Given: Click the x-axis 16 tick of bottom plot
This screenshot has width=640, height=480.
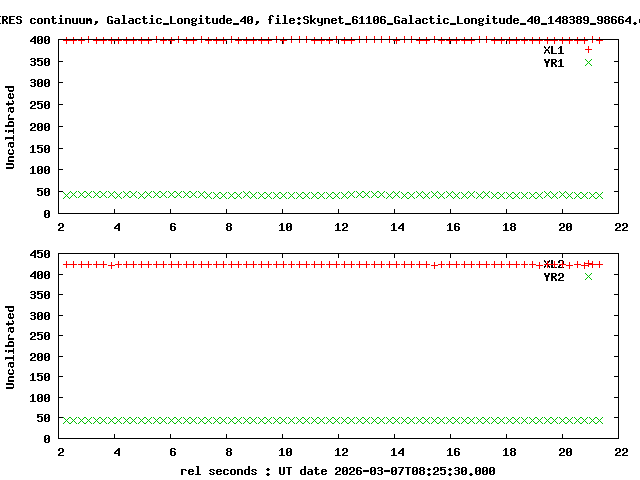Looking at the screenshot, I should 453,452.
